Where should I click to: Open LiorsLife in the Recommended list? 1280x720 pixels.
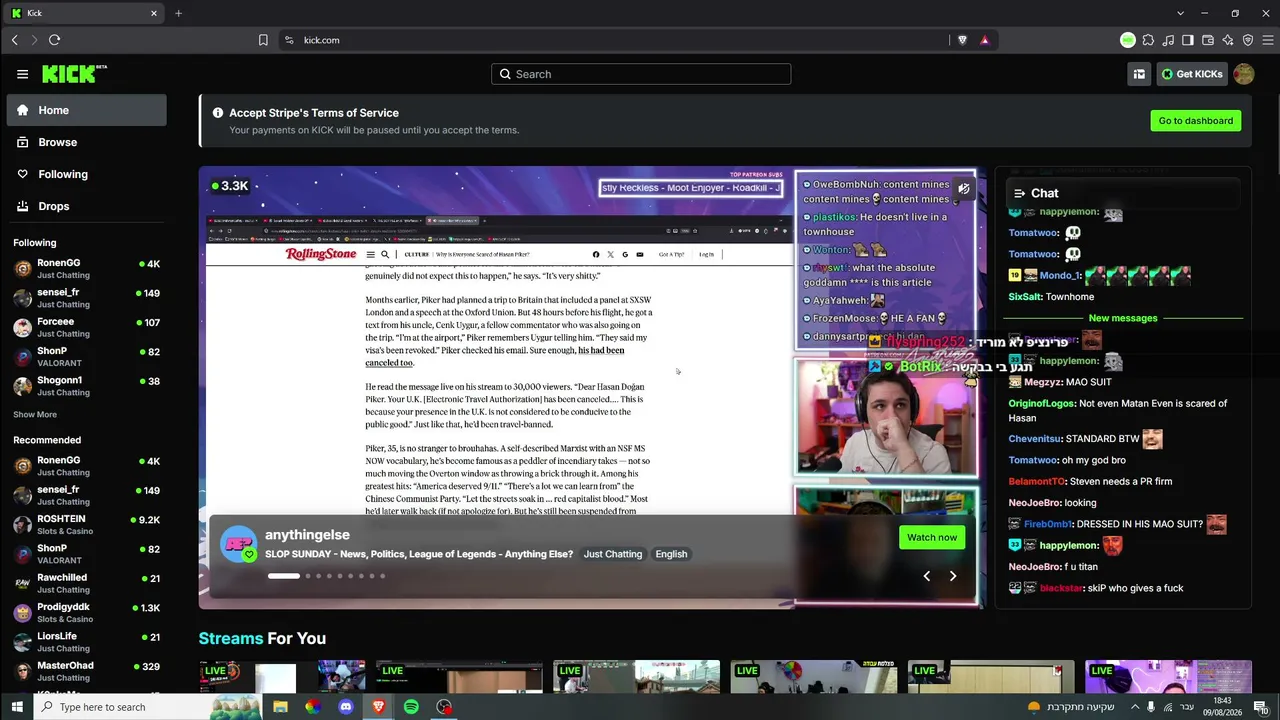coord(87,641)
